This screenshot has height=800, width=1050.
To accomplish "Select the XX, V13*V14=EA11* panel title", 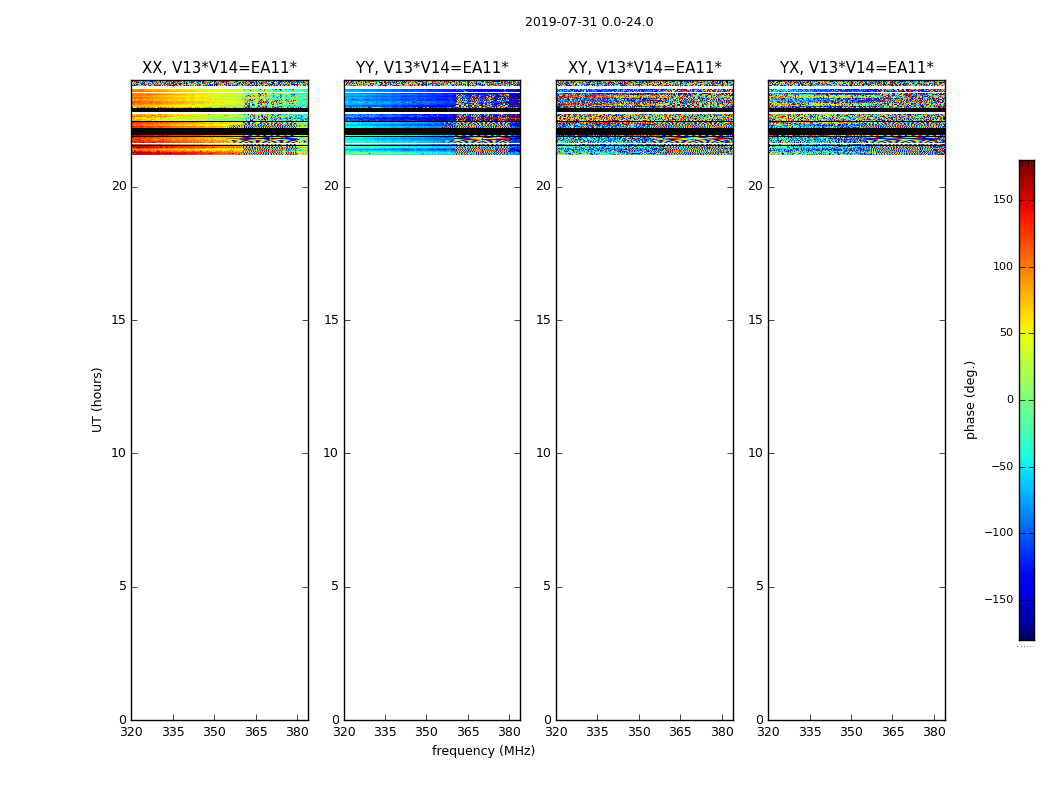I will tap(219, 68).
